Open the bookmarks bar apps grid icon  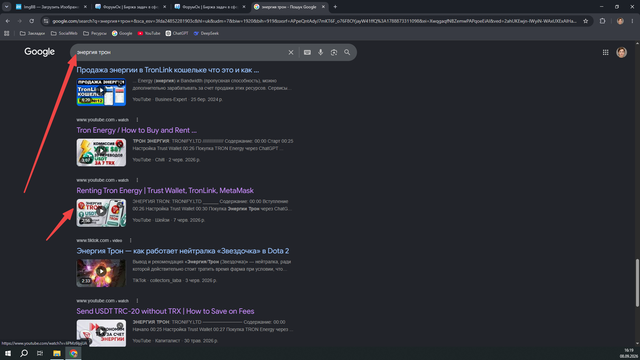[x=7, y=33]
